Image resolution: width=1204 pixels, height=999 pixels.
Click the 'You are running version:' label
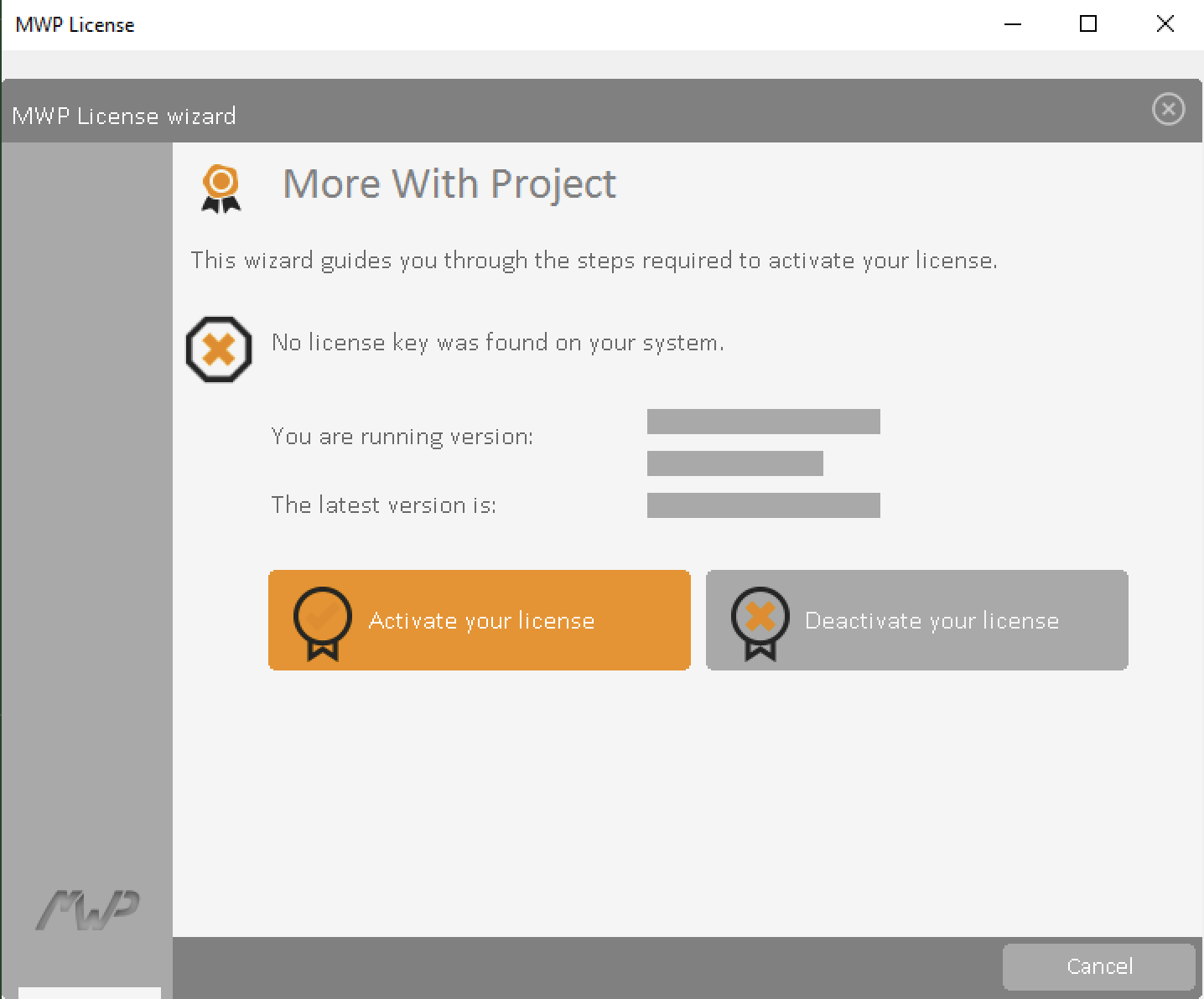pos(402,437)
